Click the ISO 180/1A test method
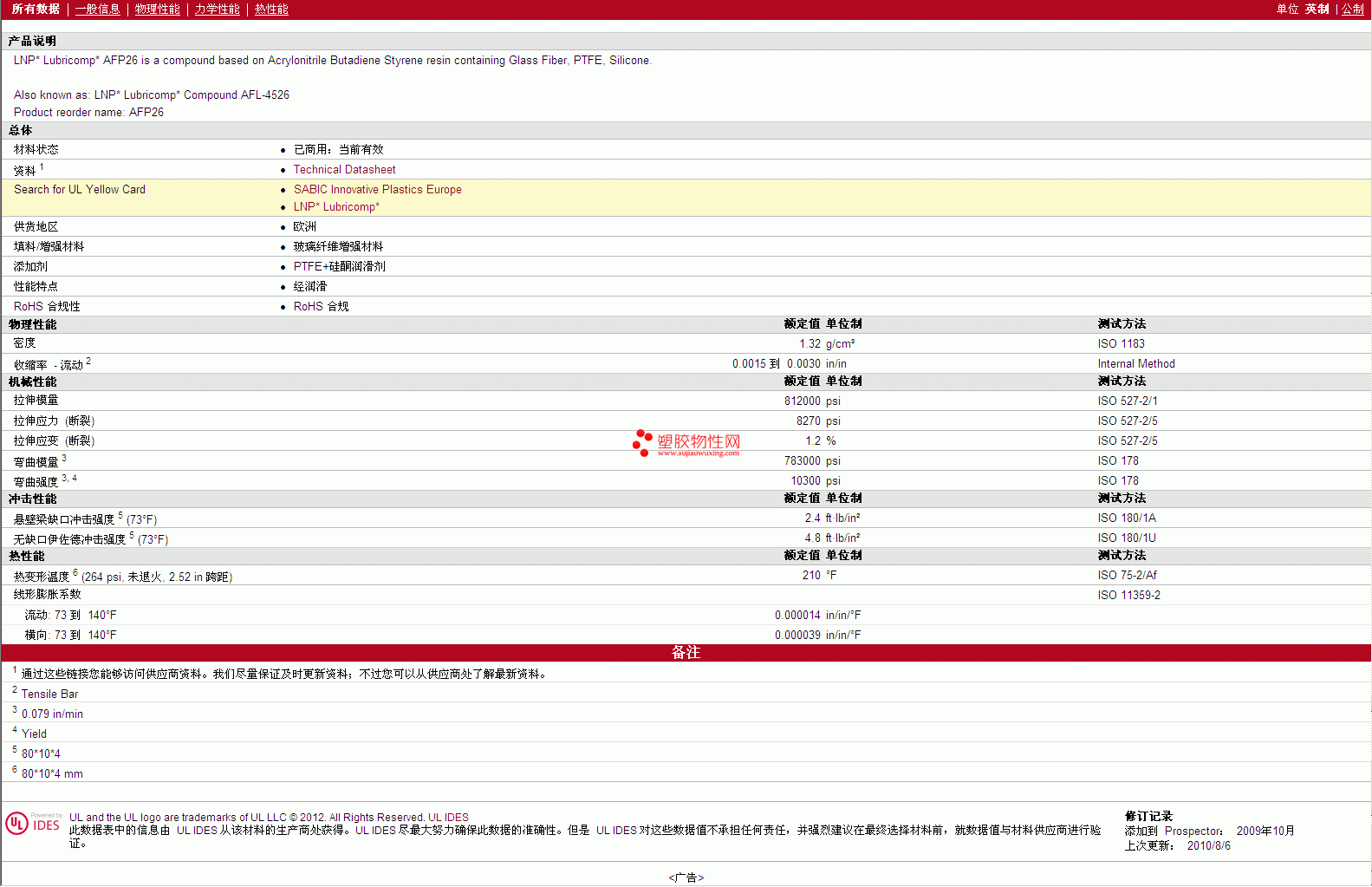The image size is (1372, 887). (1127, 519)
